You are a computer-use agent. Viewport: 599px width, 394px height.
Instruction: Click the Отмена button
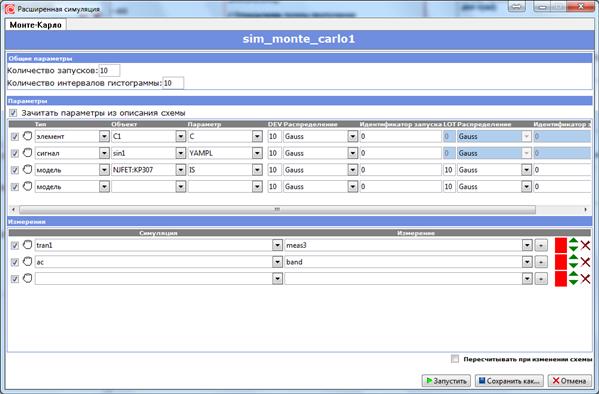pyautogui.click(x=570, y=381)
